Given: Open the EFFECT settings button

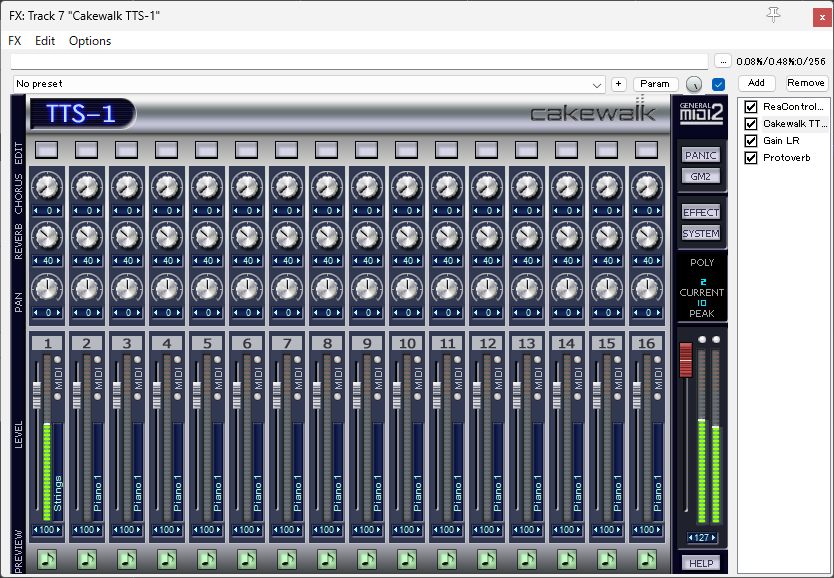Looking at the screenshot, I should point(701,213).
